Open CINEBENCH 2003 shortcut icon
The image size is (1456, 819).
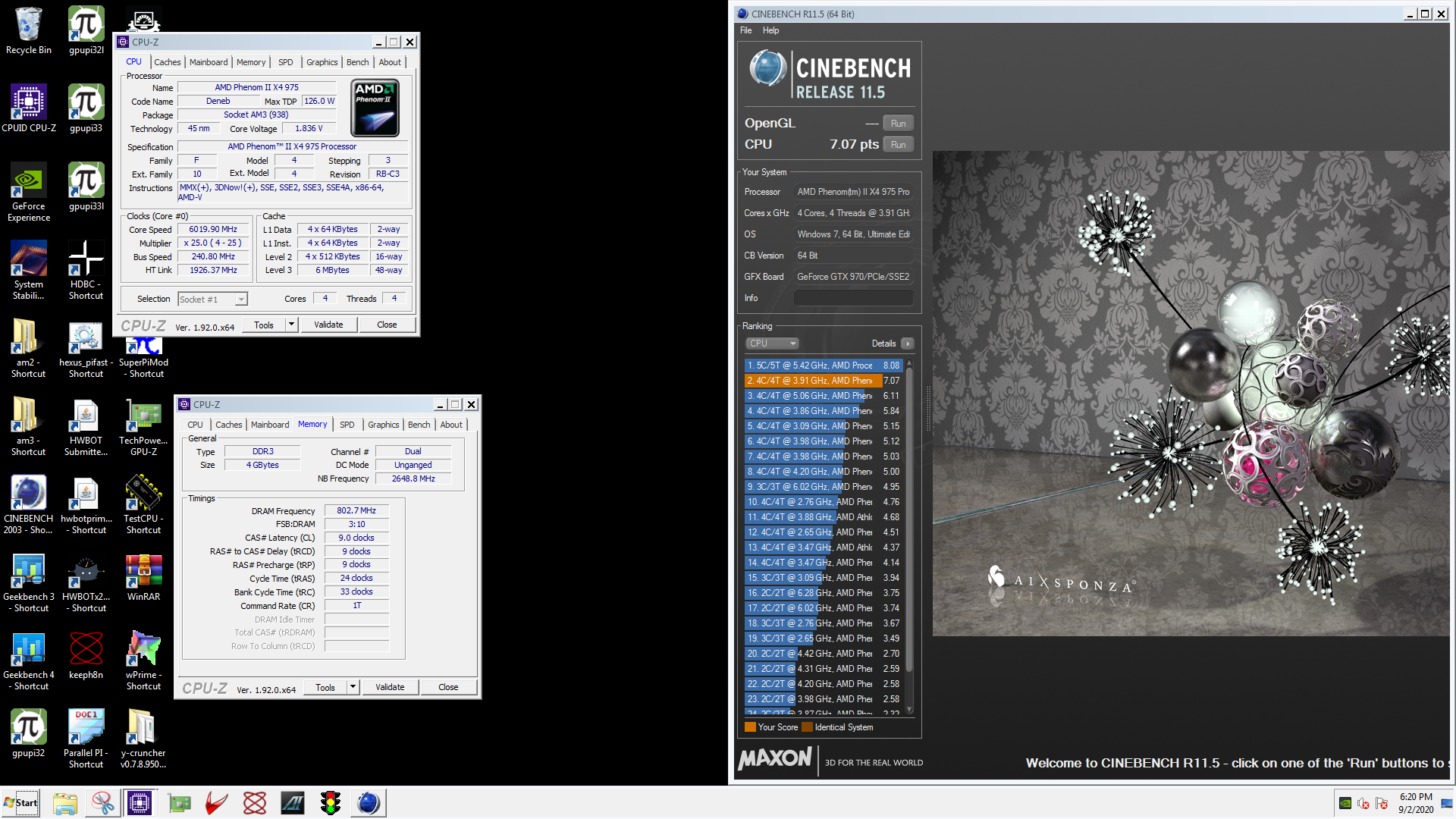(x=29, y=505)
